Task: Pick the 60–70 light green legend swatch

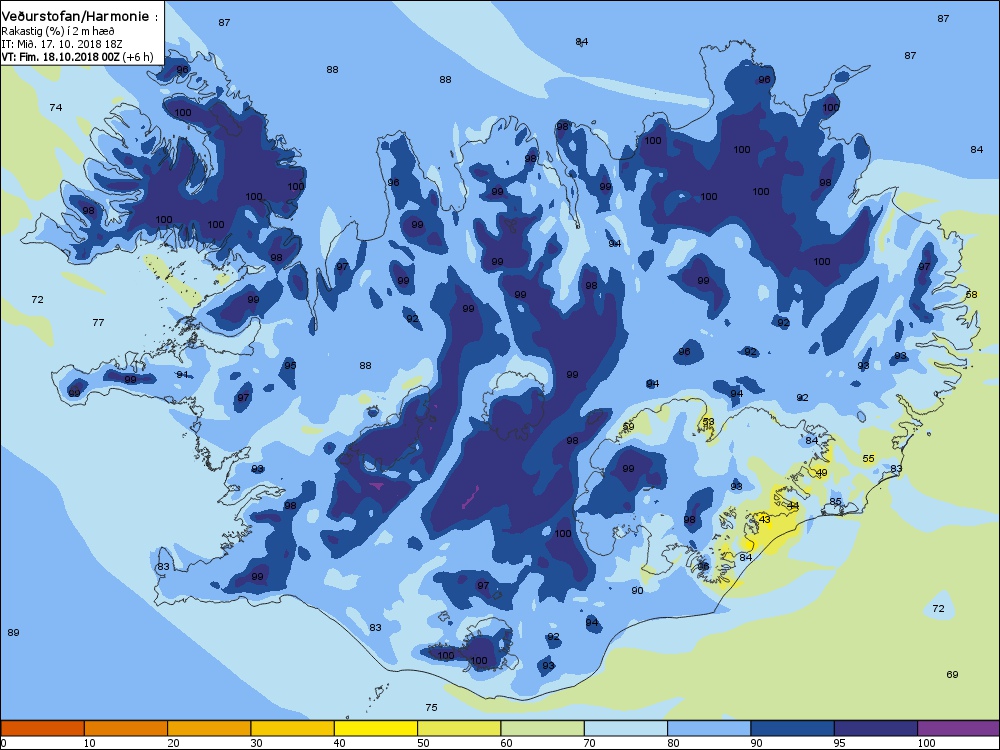Action: pyautogui.click(x=543, y=728)
